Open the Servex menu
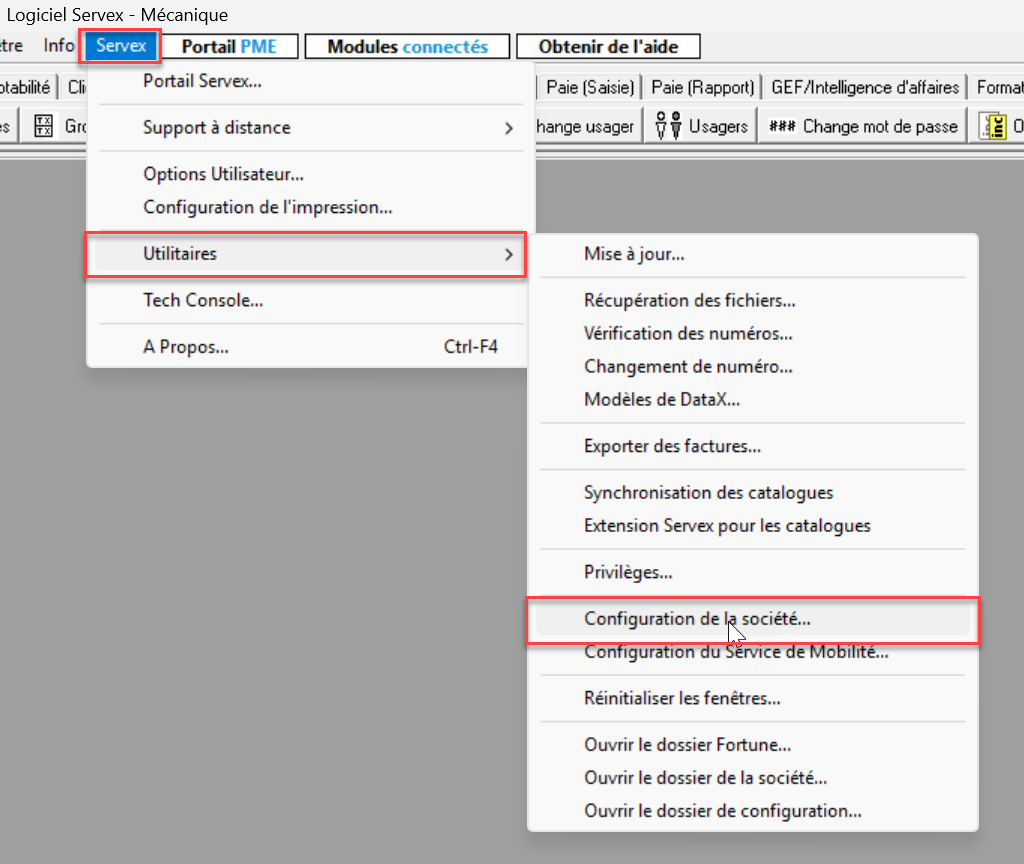Viewport: 1024px width, 864px height. point(120,46)
